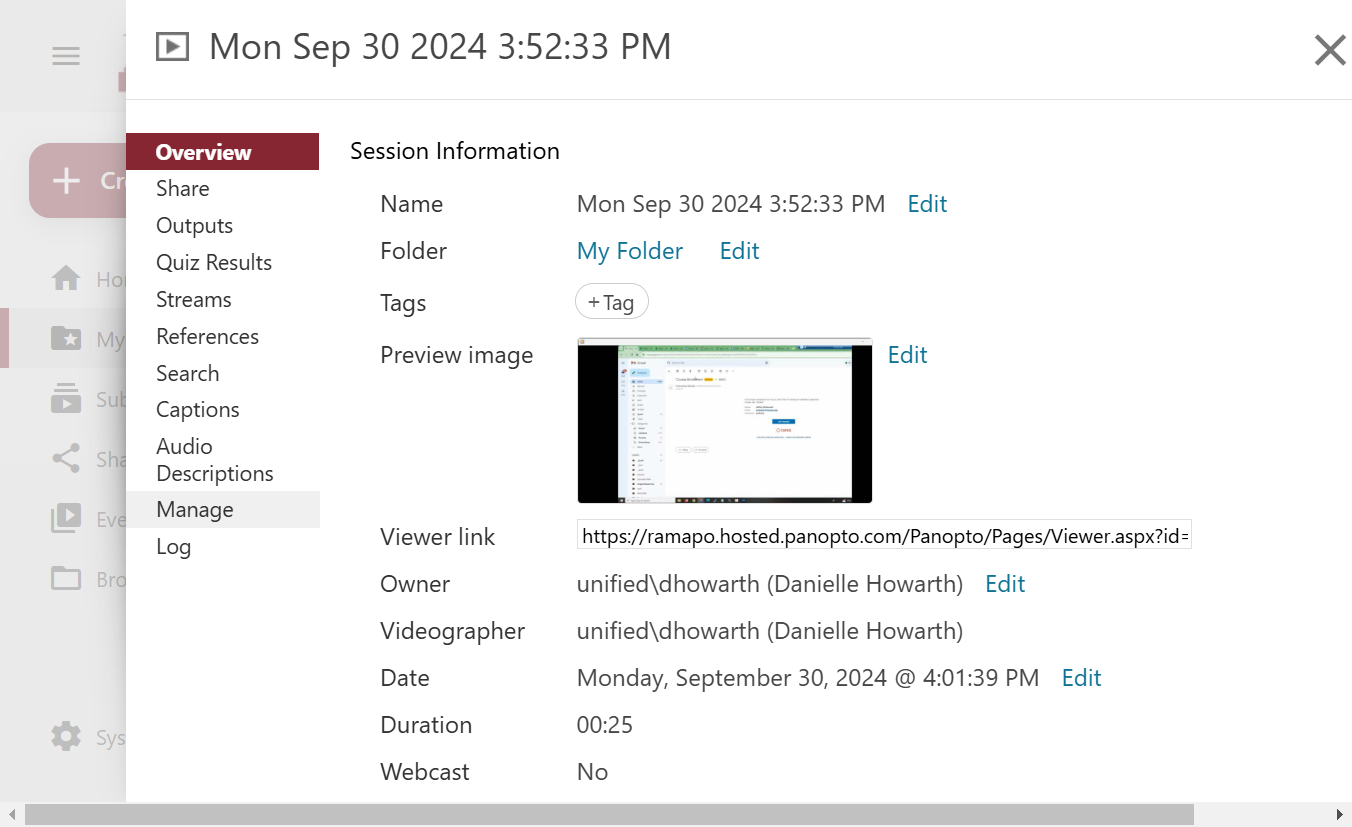The height and width of the screenshot is (827, 1352).
Task: Edit the session Name
Action: [x=927, y=204]
